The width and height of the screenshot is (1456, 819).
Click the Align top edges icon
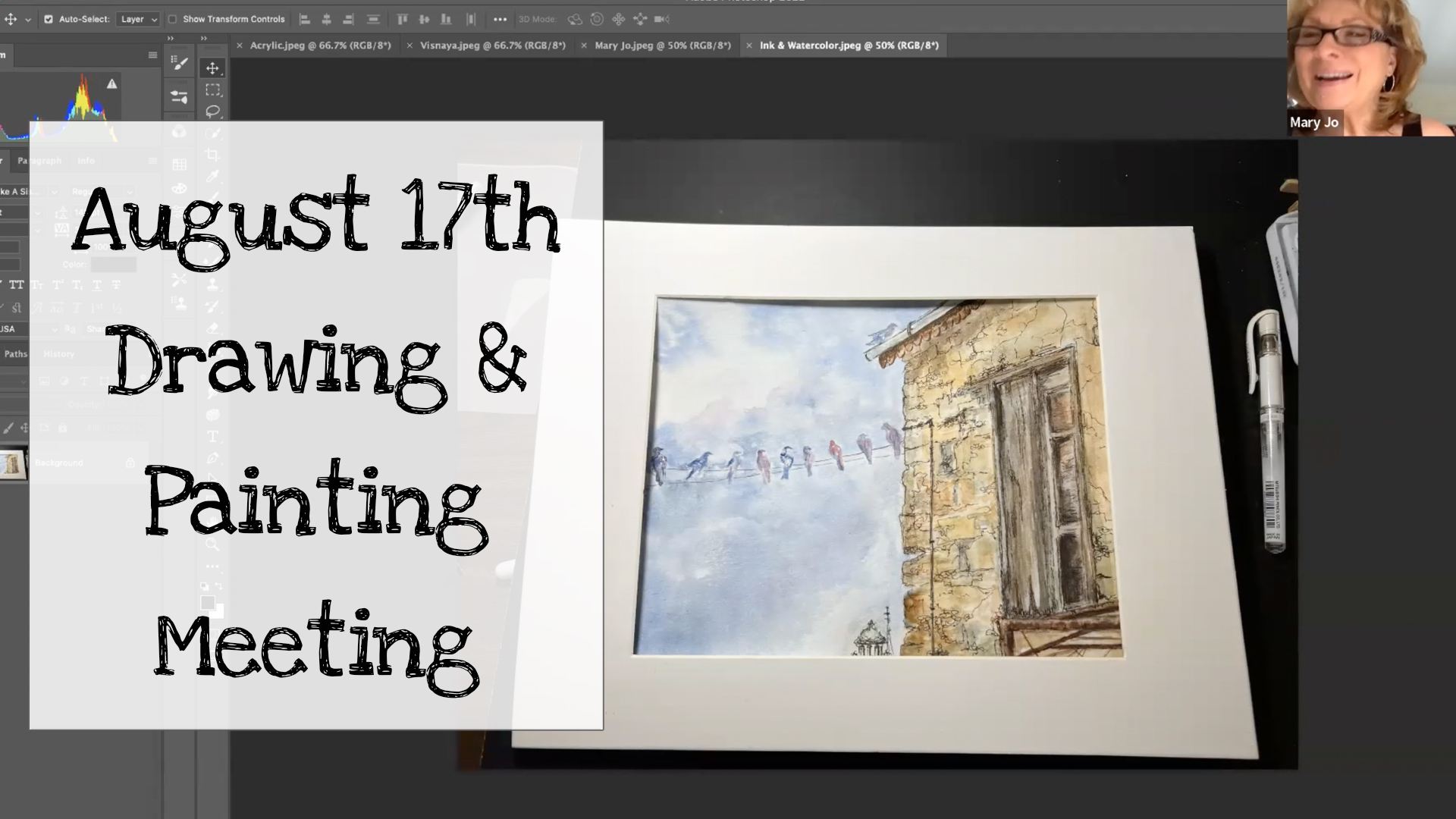click(403, 19)
